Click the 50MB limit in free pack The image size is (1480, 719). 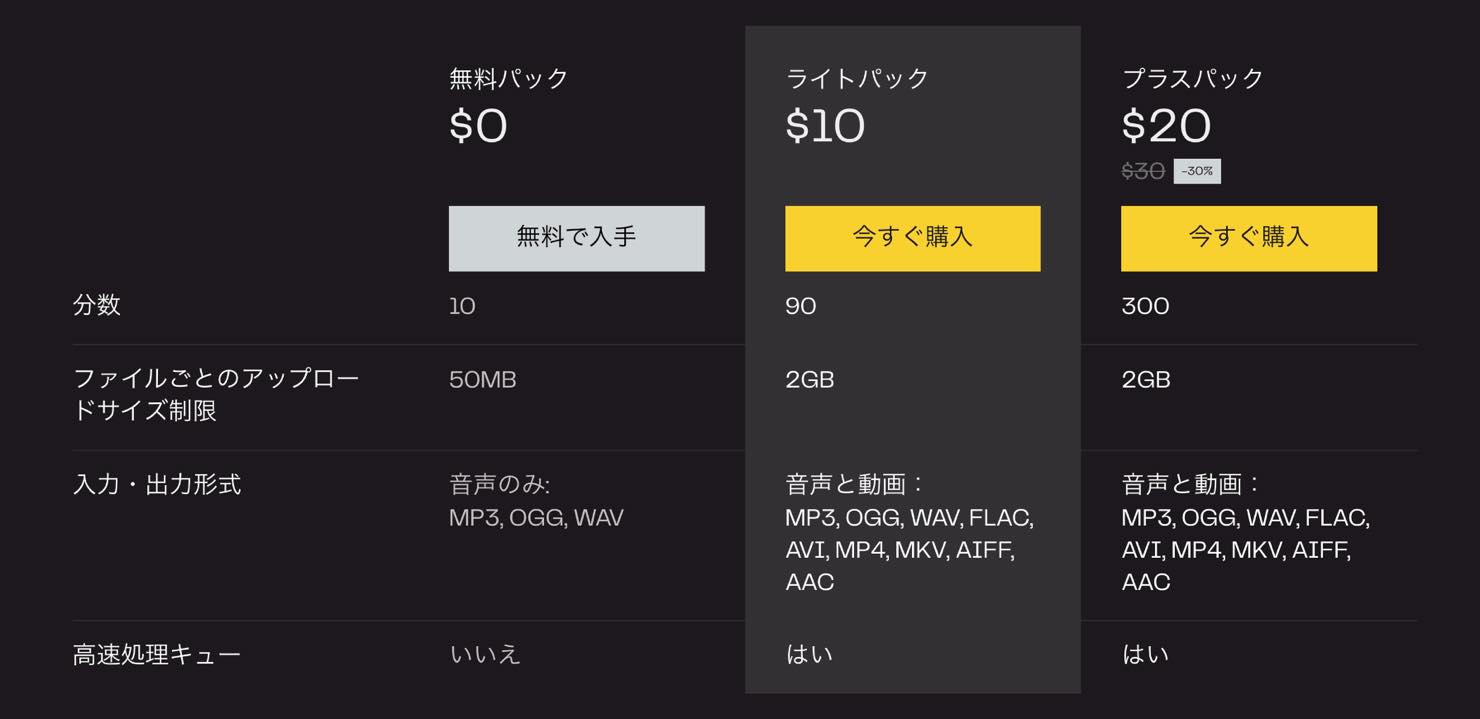(483, 380)
